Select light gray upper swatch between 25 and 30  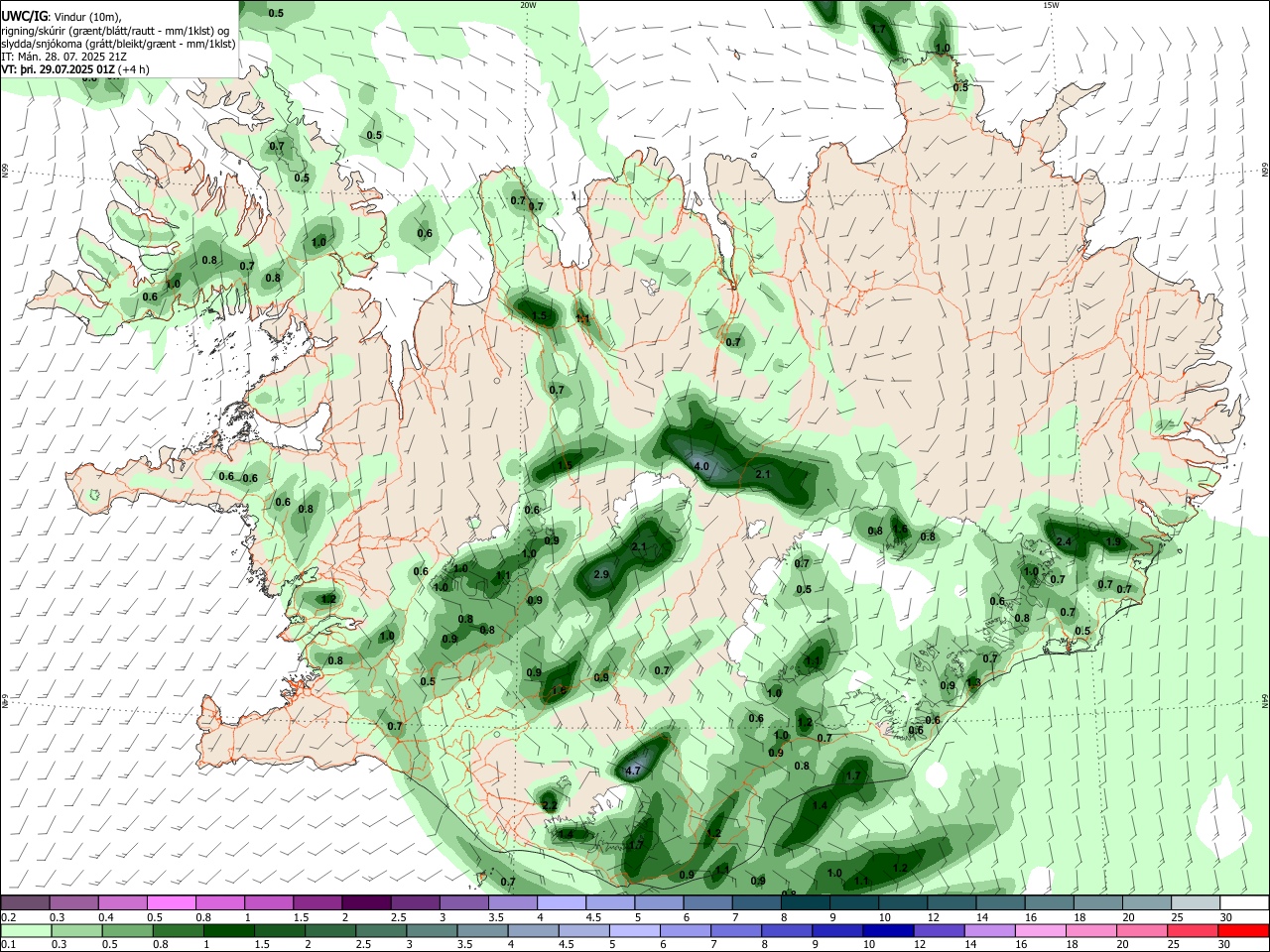click(x=1196, y=902)
